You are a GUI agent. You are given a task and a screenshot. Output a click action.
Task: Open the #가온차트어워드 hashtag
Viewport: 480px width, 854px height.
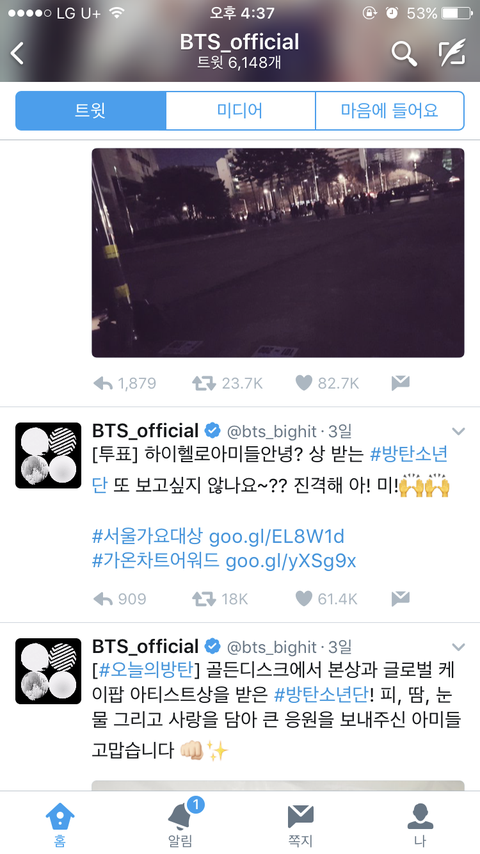[155, 561]
